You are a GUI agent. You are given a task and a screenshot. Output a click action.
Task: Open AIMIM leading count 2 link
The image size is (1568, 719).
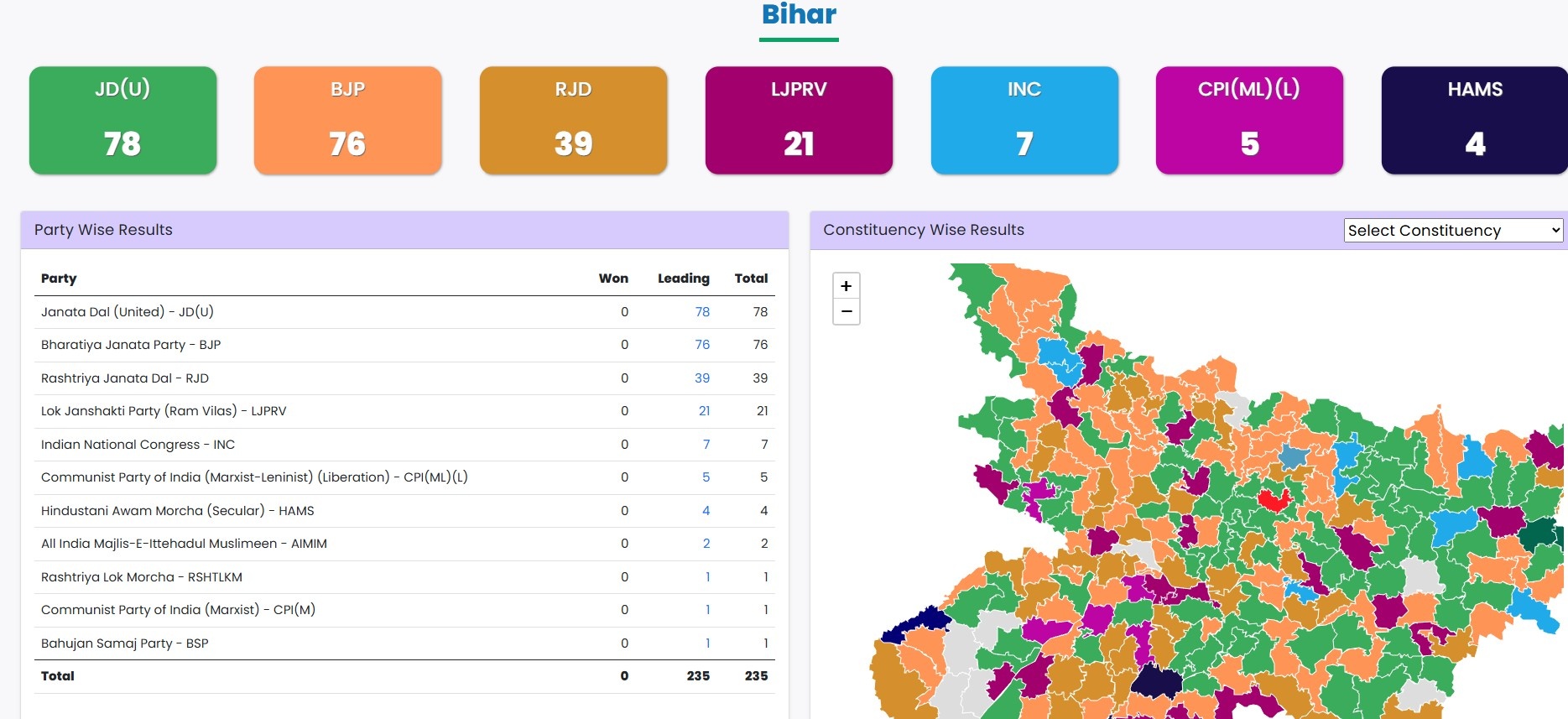click(x=706, y=544)
